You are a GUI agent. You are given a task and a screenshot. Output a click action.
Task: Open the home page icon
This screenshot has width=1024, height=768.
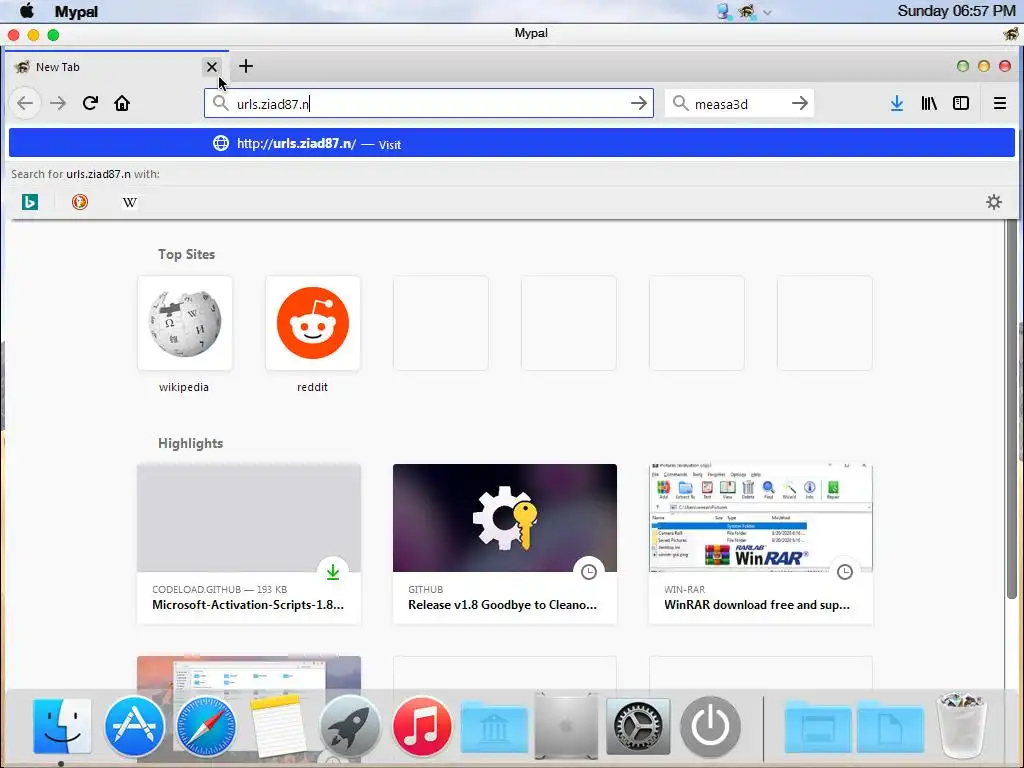122,103
